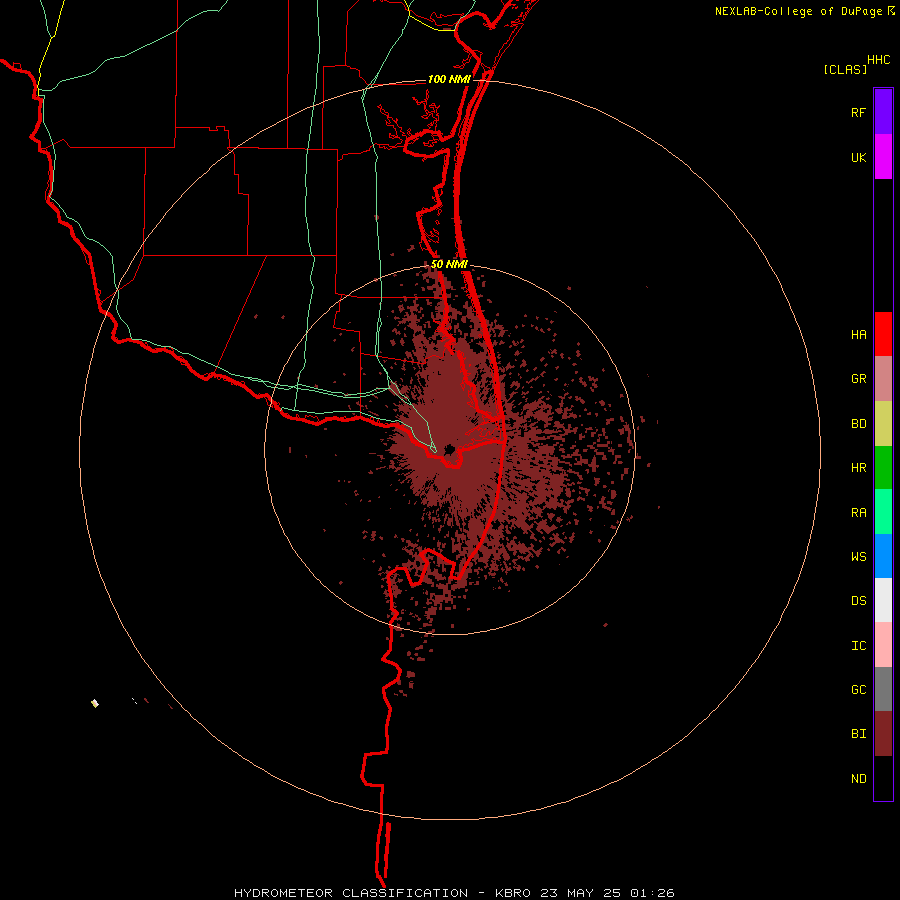Click the 50 NMI range ring label
The image size is (900, 900).
click(x=449, y=264)
